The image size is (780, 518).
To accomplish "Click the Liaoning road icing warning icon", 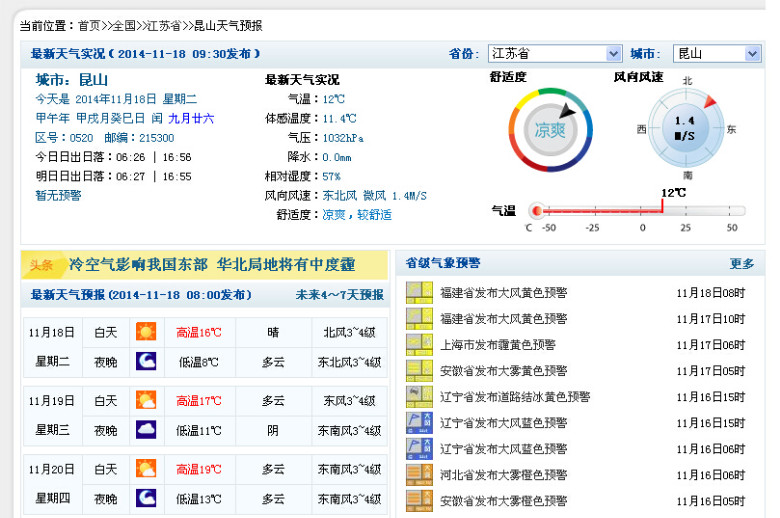I will tap(418, 396).
